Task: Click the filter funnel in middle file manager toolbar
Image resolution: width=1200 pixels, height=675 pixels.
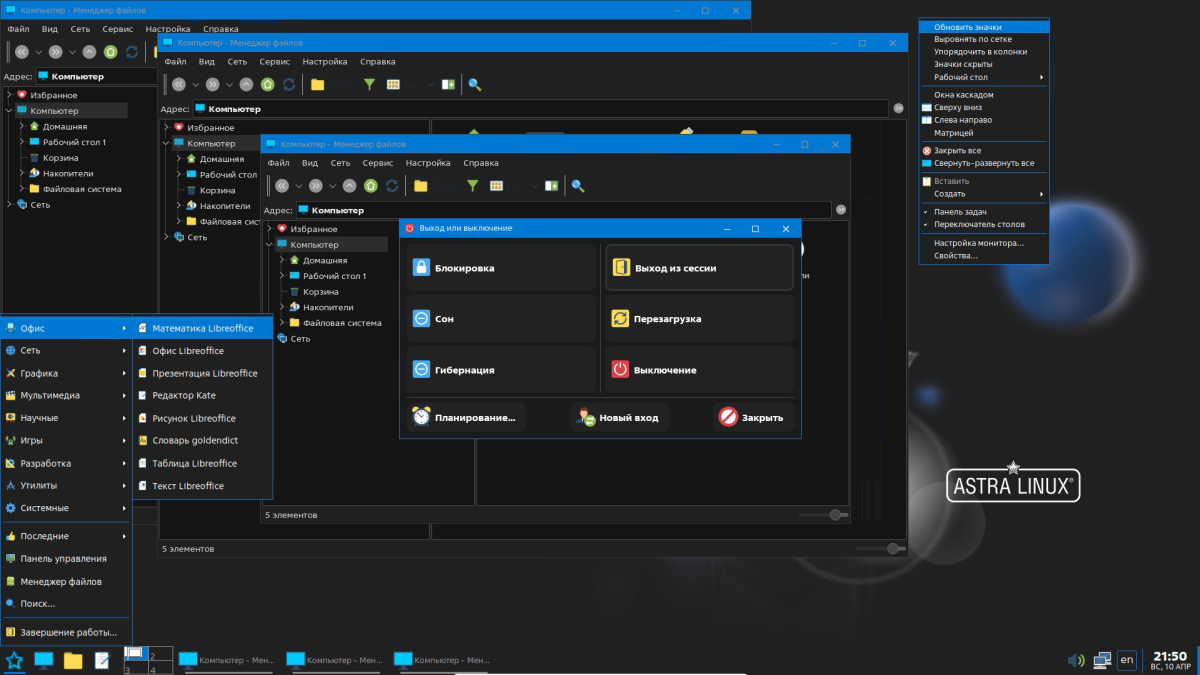Action: 370,85
